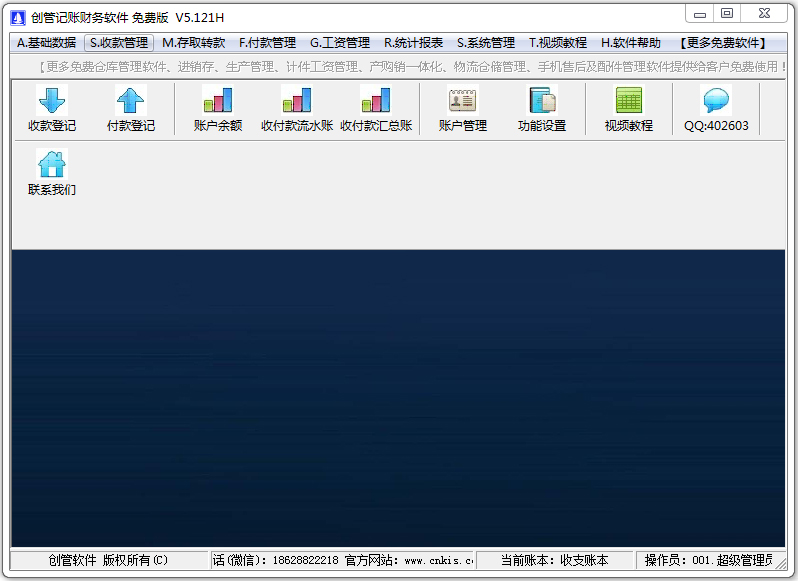Click the app logo in title bar

(x=18, y=18)
